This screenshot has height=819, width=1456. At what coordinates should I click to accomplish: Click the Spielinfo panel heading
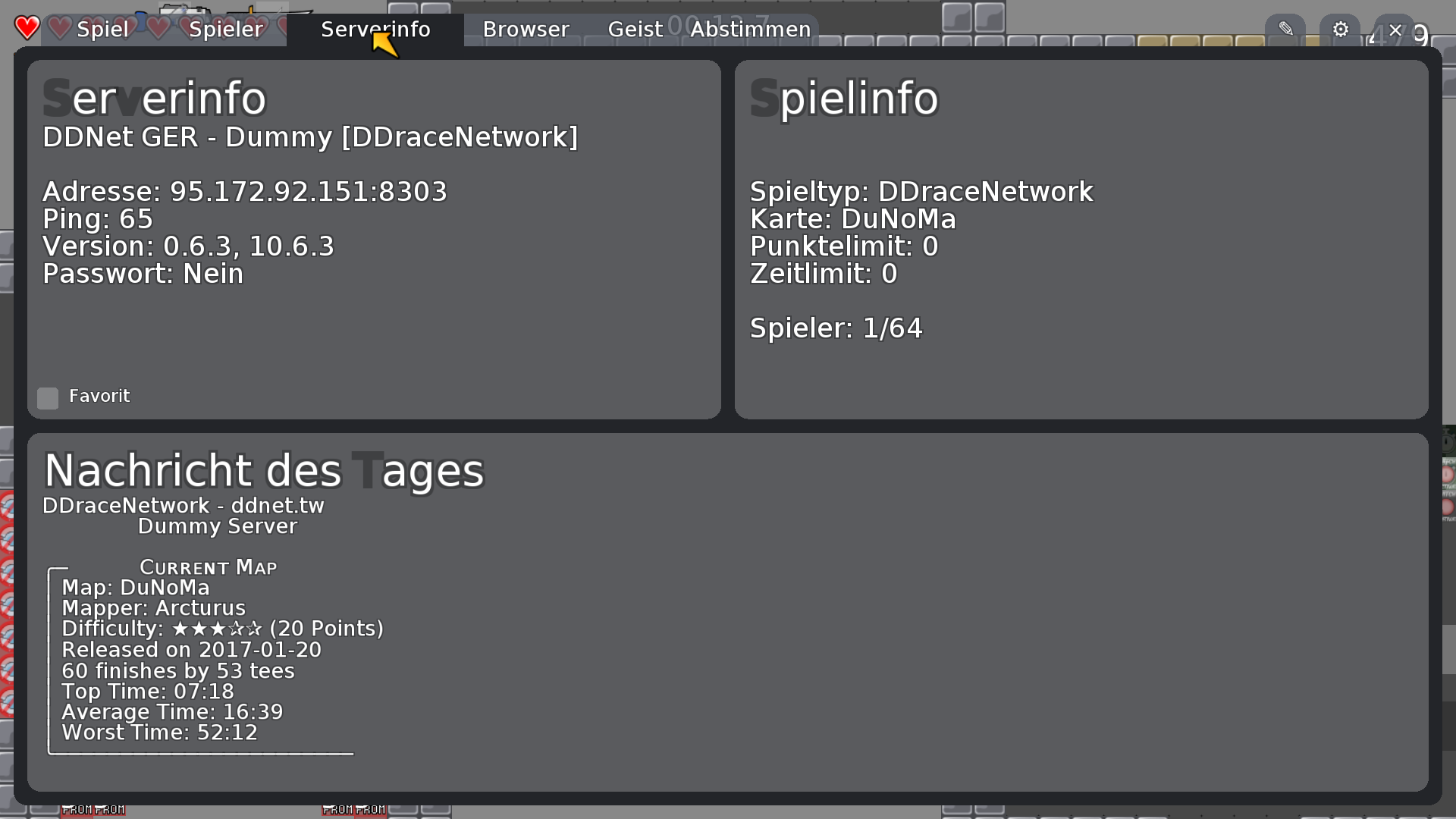pyautogui.click(x=844, y=99)
